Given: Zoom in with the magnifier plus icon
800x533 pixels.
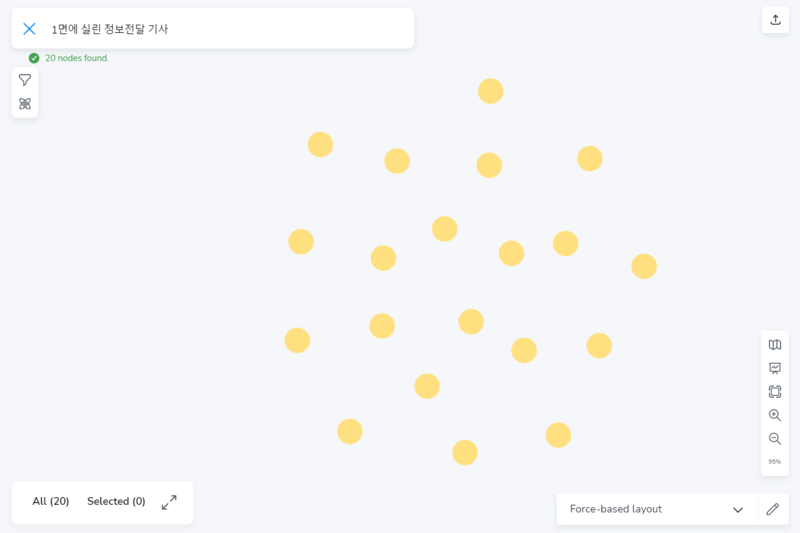Looking at the screenshot, I should click(775, 415).
